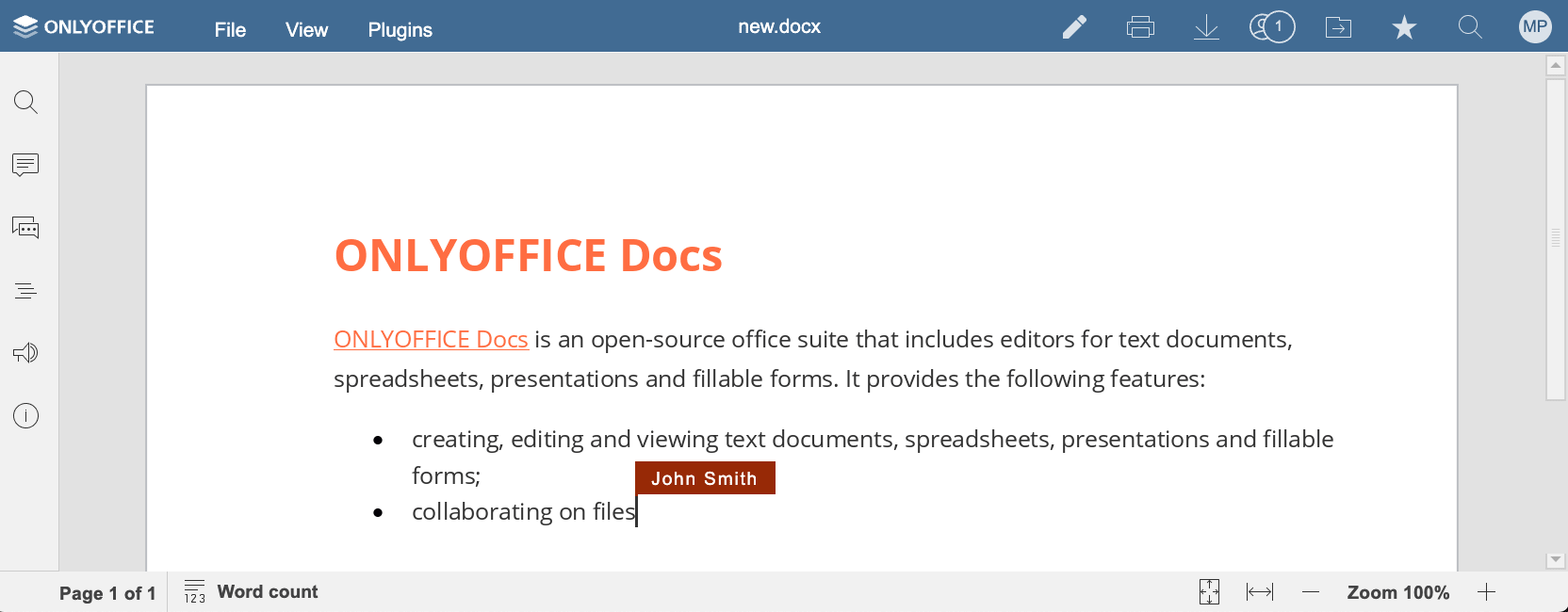Open the View menu
The width and height of the screenshot is (1568, 612).
coord(306,29)
